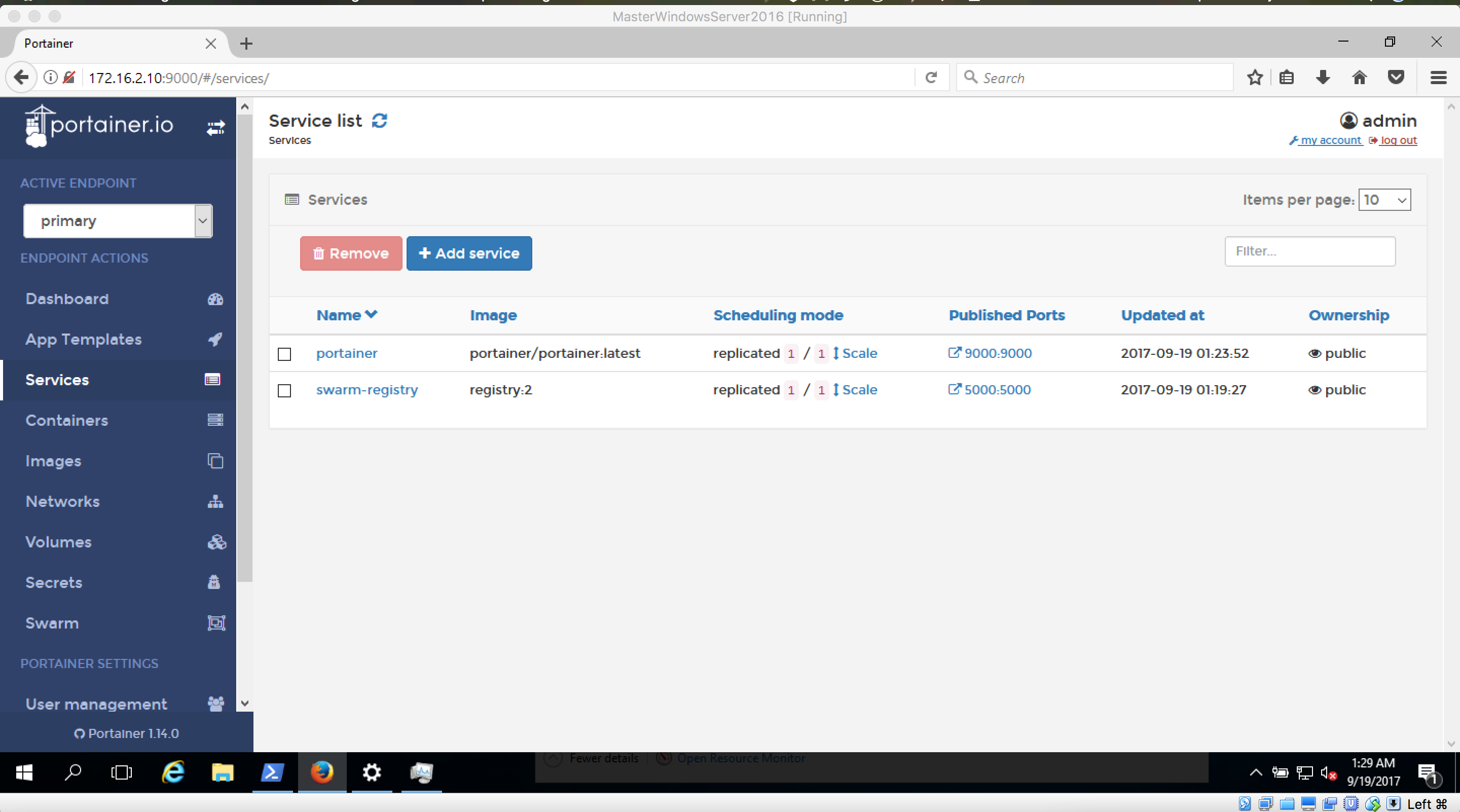Screen dimensions: 1460x812
Task: Click the Scale link for portainer service
Action: (x=858, y=353)
